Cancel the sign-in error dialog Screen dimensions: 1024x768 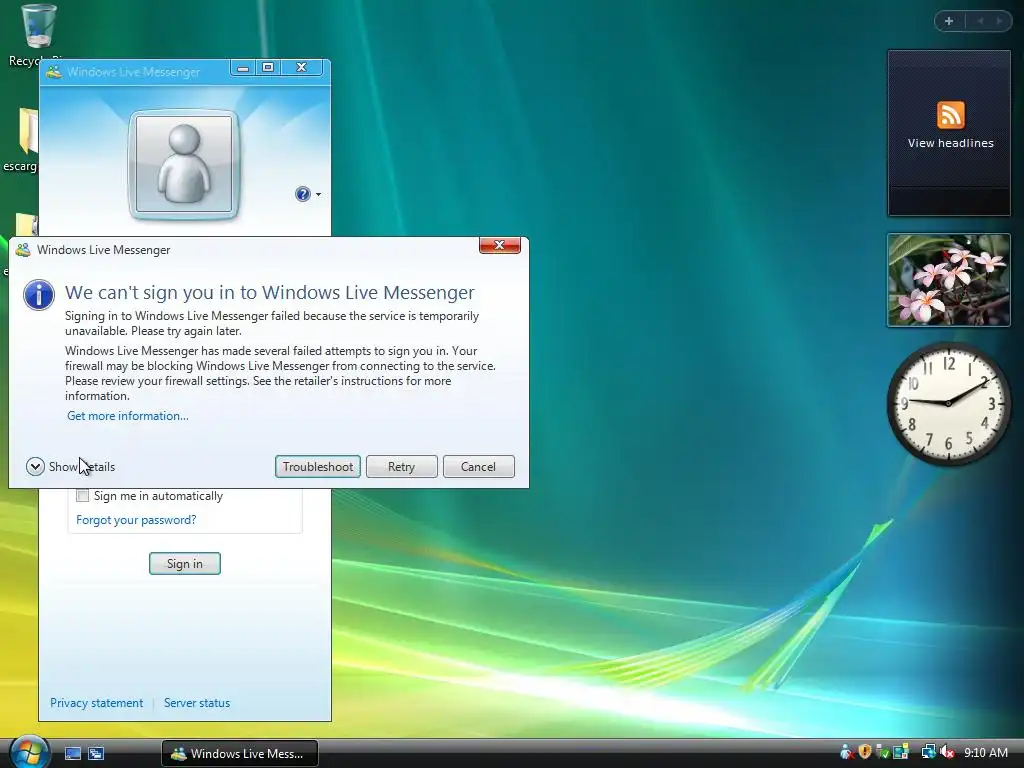479,466
